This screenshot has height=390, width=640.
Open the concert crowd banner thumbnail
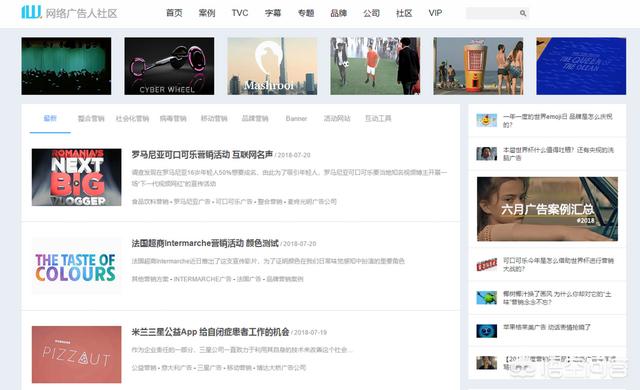point(66,66)
